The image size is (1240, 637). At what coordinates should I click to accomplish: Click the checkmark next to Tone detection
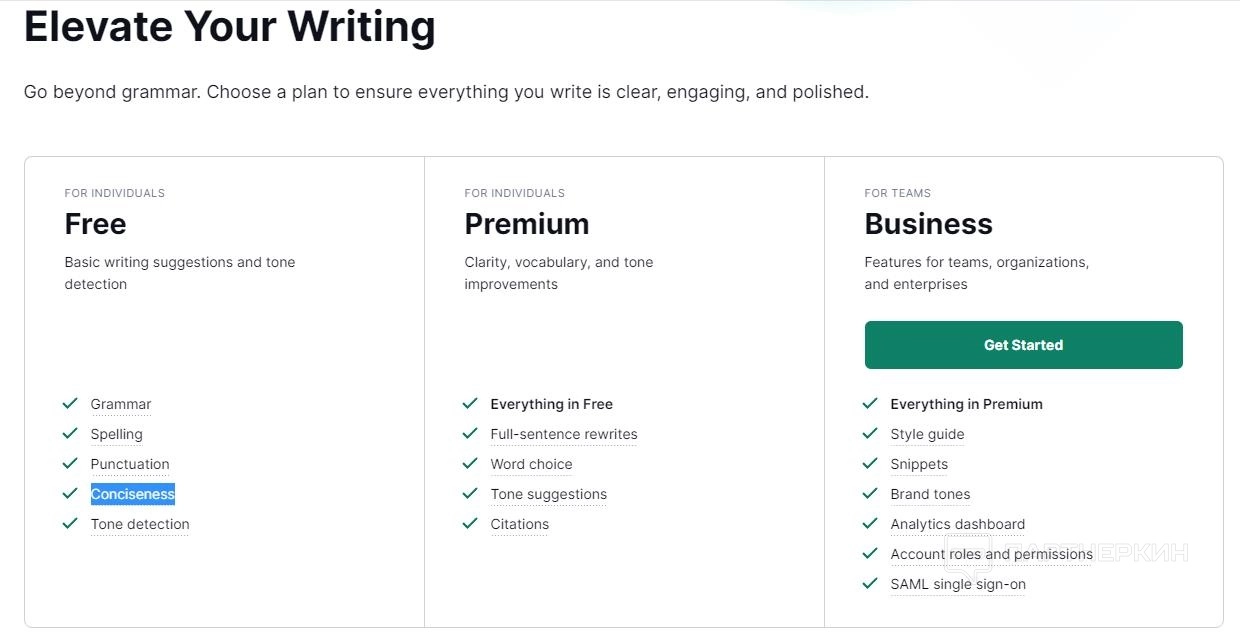pyautogui.click(x=70, y=524)
